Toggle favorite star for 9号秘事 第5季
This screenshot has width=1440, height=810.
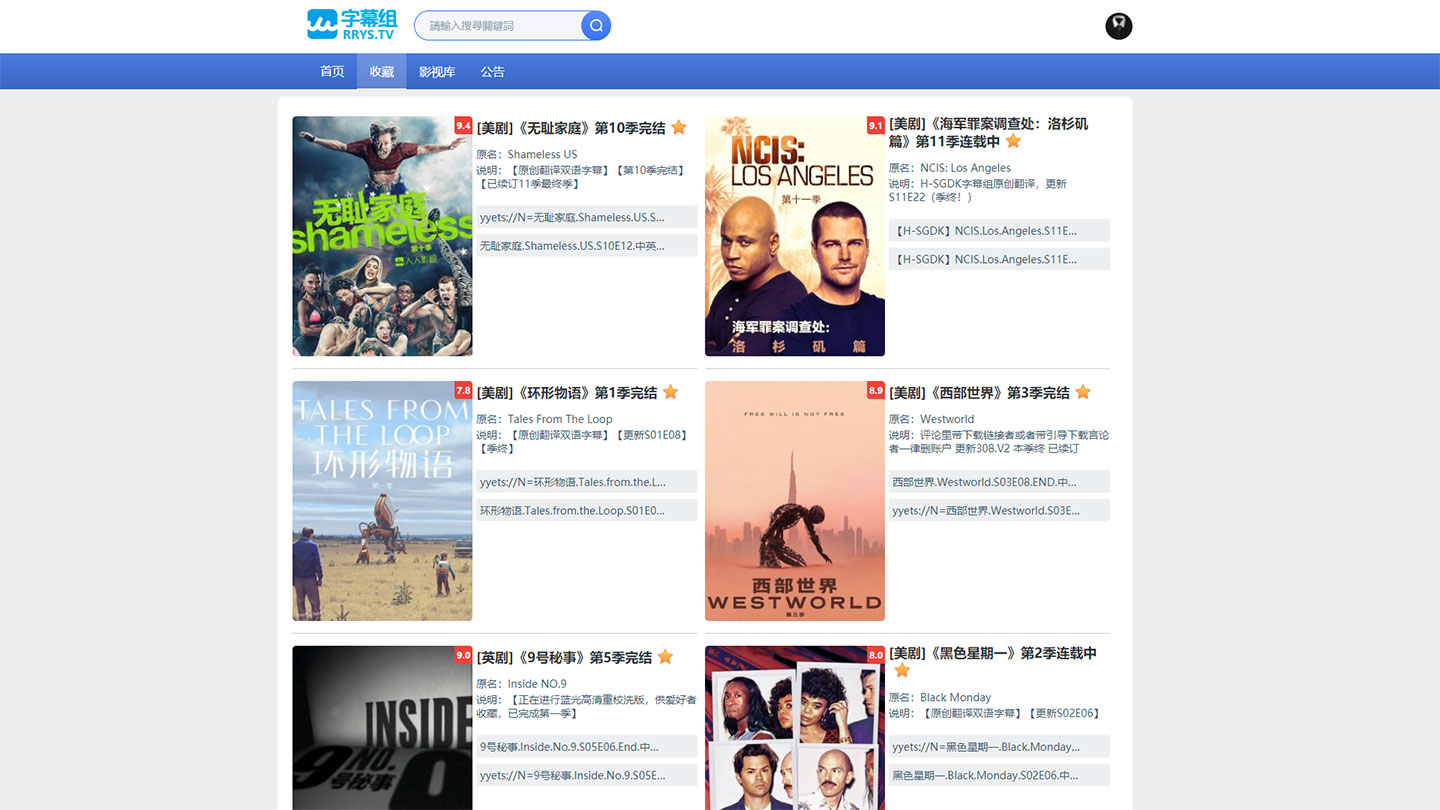coord(665,657)
